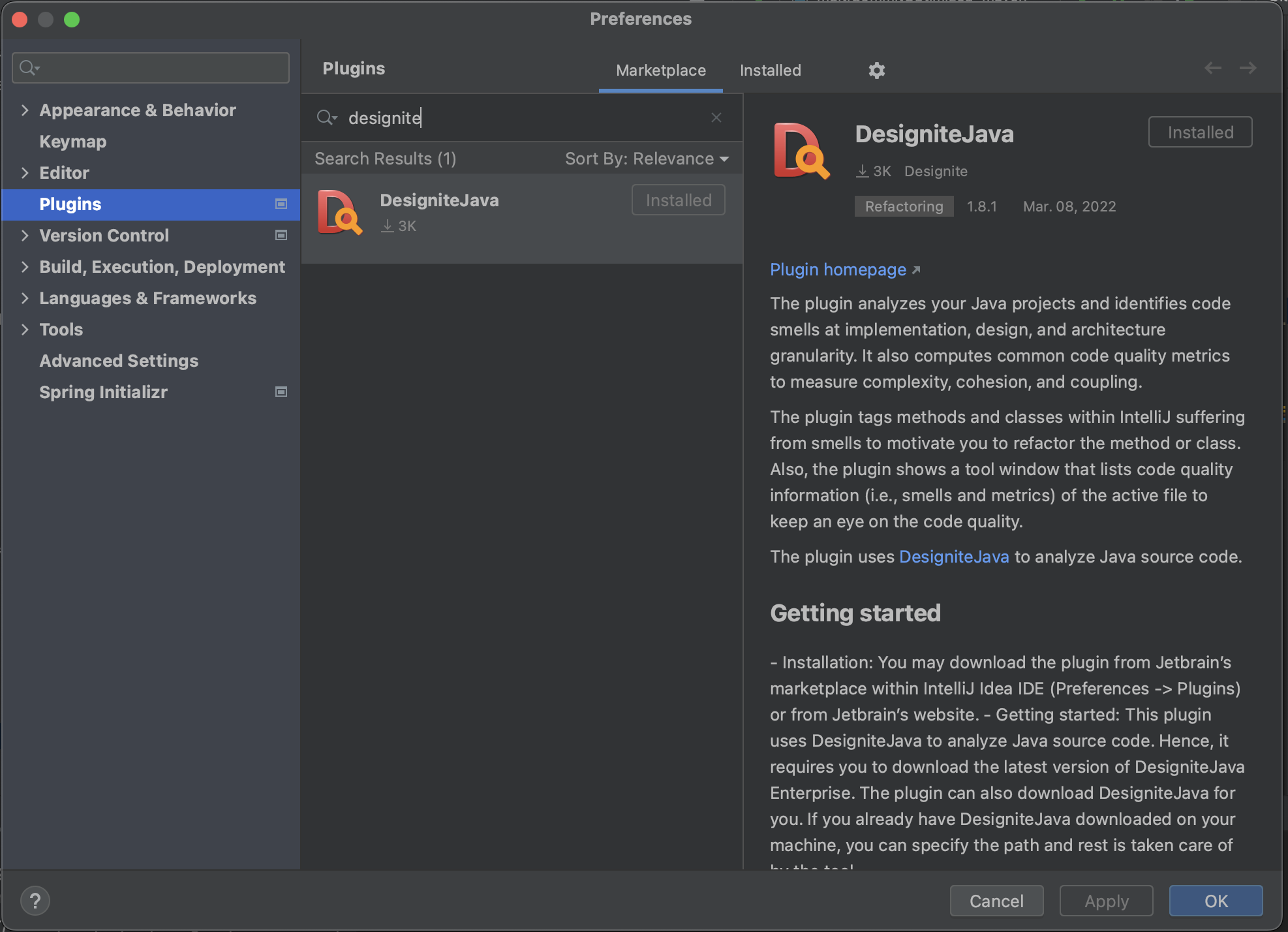Click into the plugin search field
Screen dimensions: 1288x932
[x=522, y=117]
